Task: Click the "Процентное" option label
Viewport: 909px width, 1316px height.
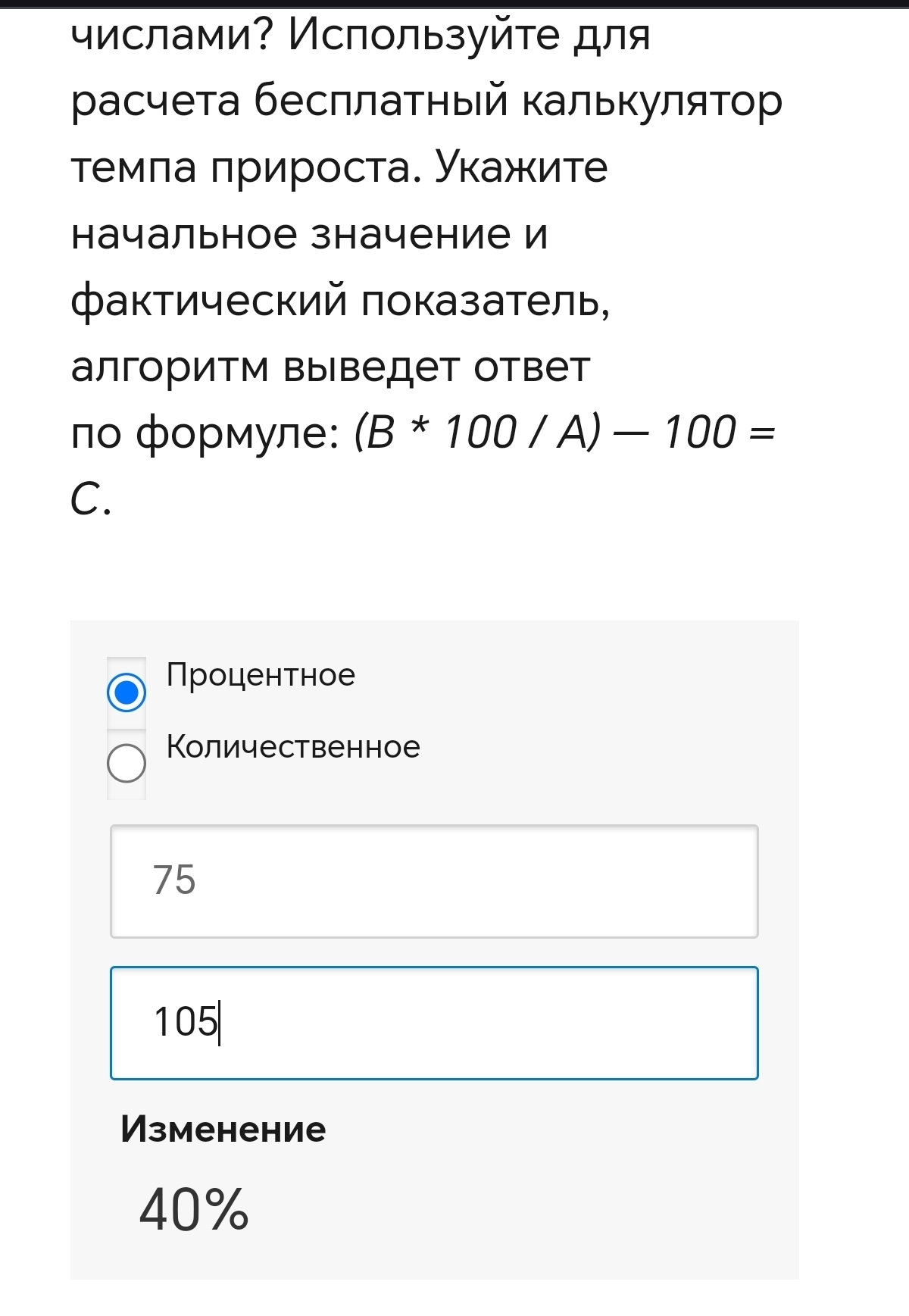Action: coord(261,674)
